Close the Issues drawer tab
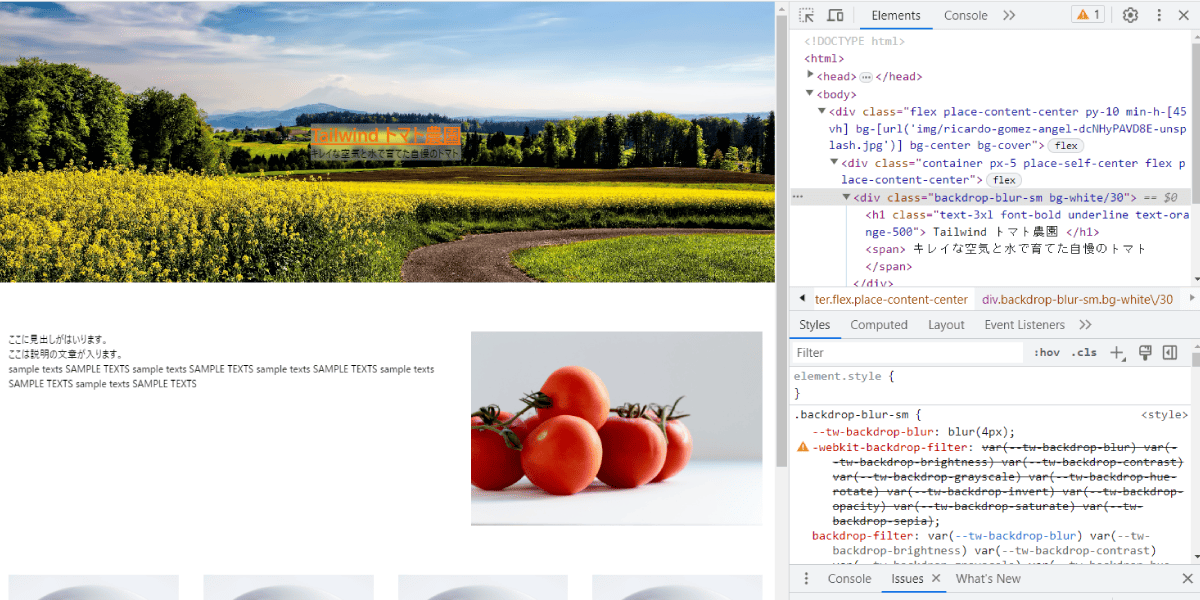The image size is (1200, 600). (x=936, y=579)
